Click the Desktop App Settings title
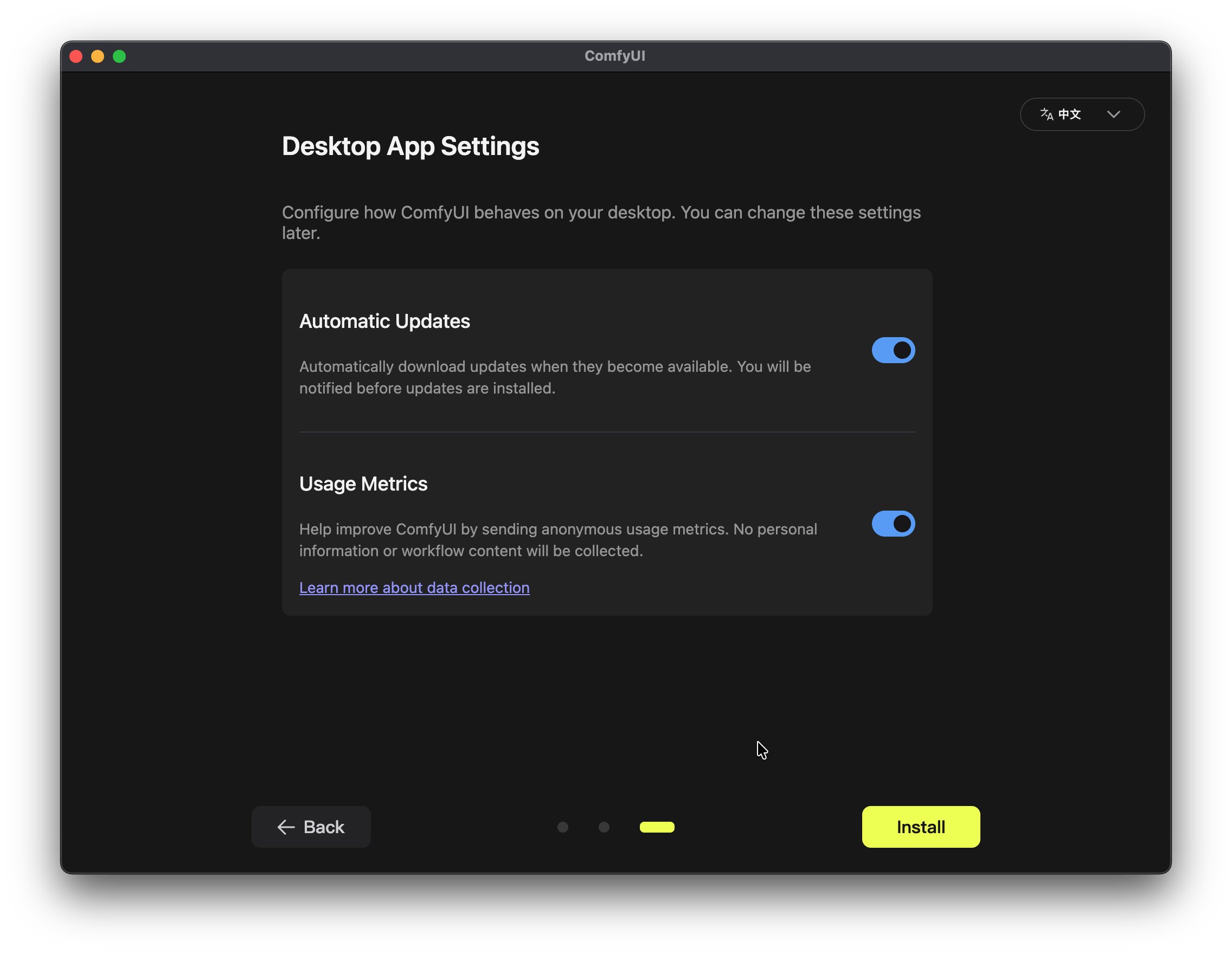The height and width of the screenshot is (954, 1232). pos(410,146)
